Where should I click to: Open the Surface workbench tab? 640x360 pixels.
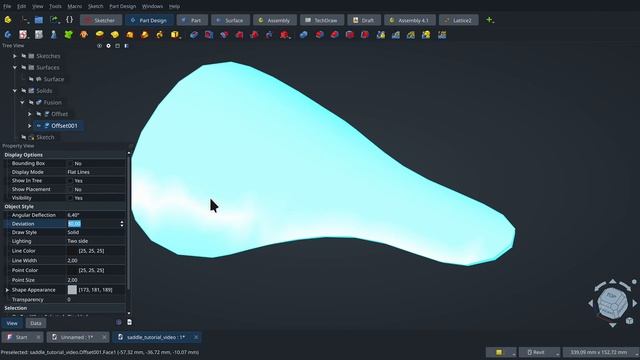pos(230,20)
